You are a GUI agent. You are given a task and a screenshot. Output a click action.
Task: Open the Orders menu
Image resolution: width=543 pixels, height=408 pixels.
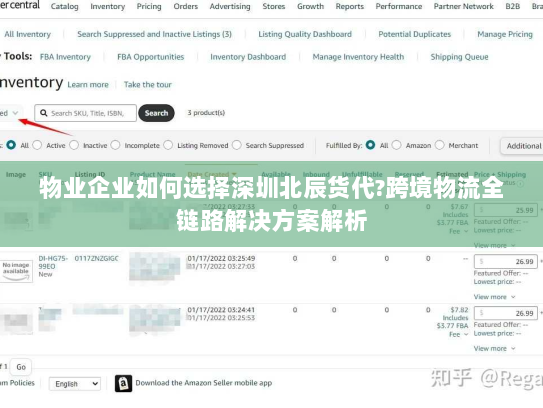tap(186, 6)
